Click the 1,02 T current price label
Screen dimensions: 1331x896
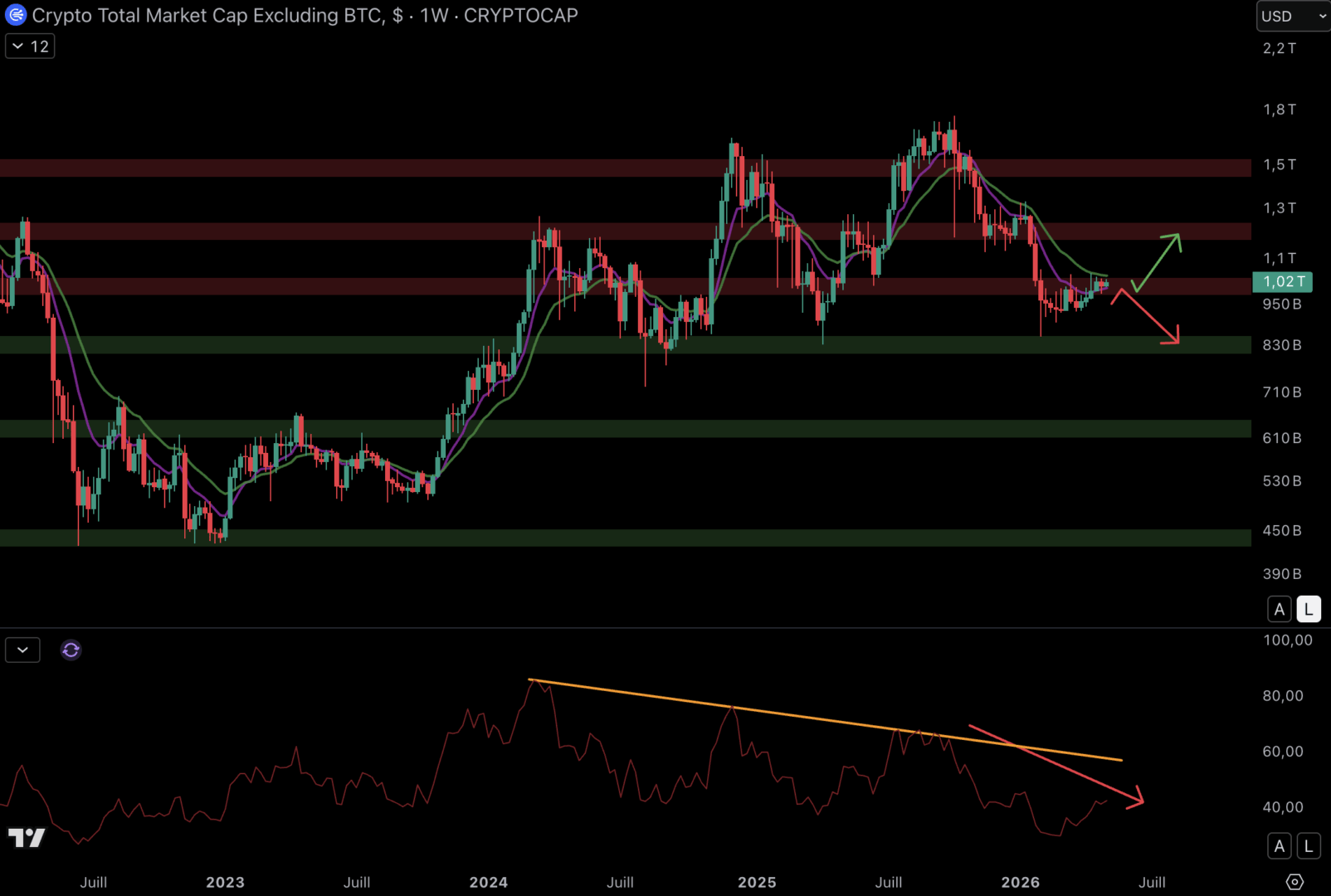(x=1282, y=282)
